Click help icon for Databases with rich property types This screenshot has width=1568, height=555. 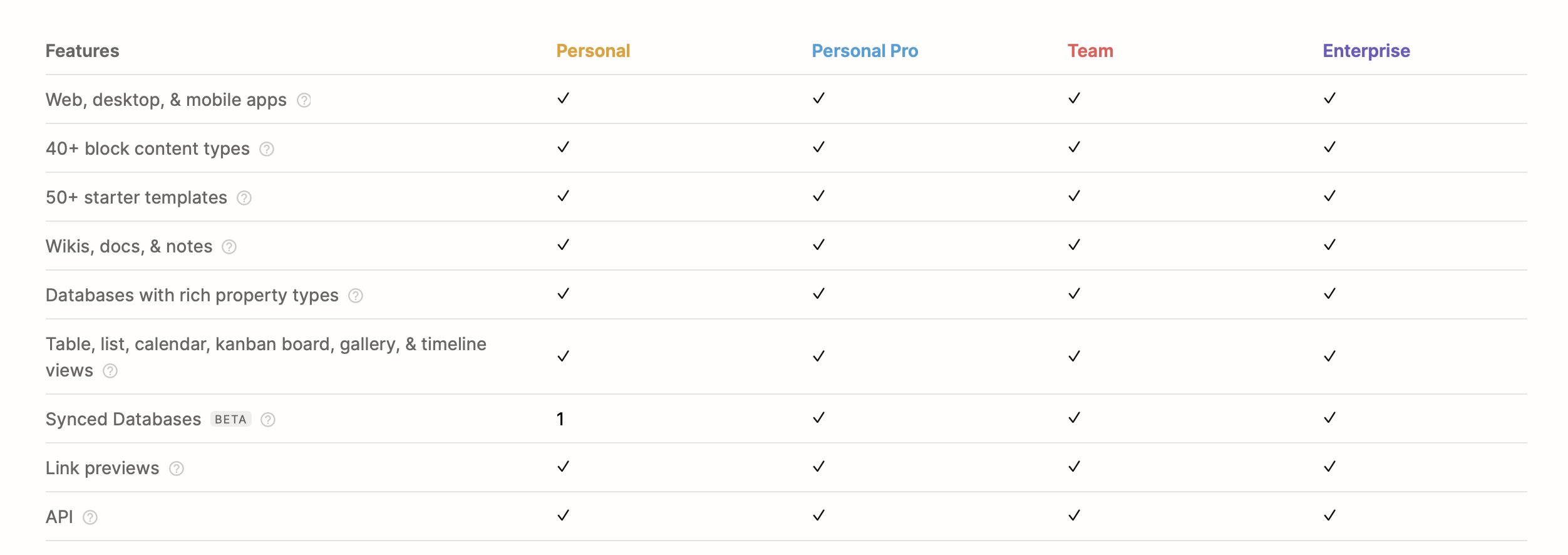tap(356, 296)
